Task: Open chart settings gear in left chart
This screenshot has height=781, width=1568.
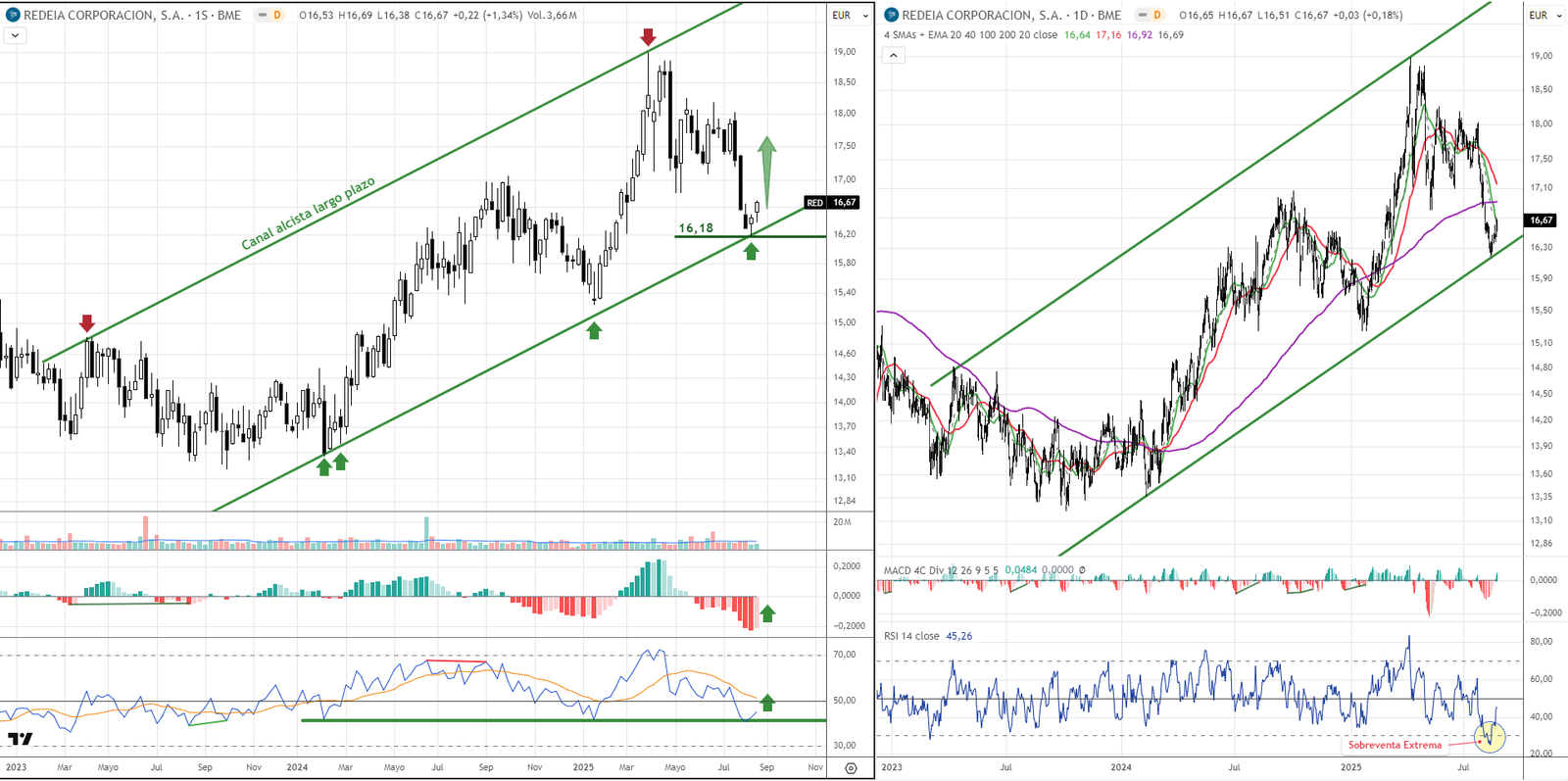Action: point(851,768)
